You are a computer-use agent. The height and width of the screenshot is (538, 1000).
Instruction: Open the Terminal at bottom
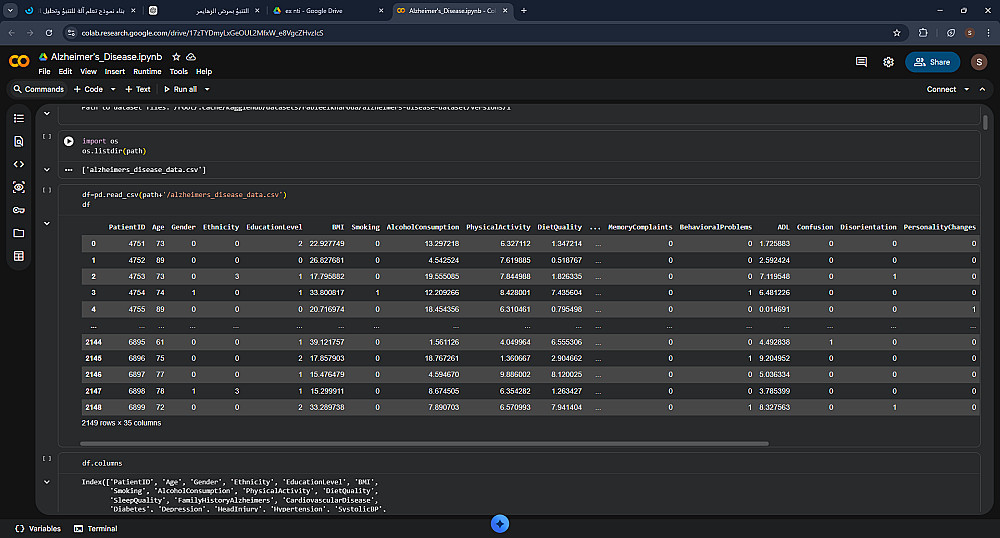(x=96, y=528)
